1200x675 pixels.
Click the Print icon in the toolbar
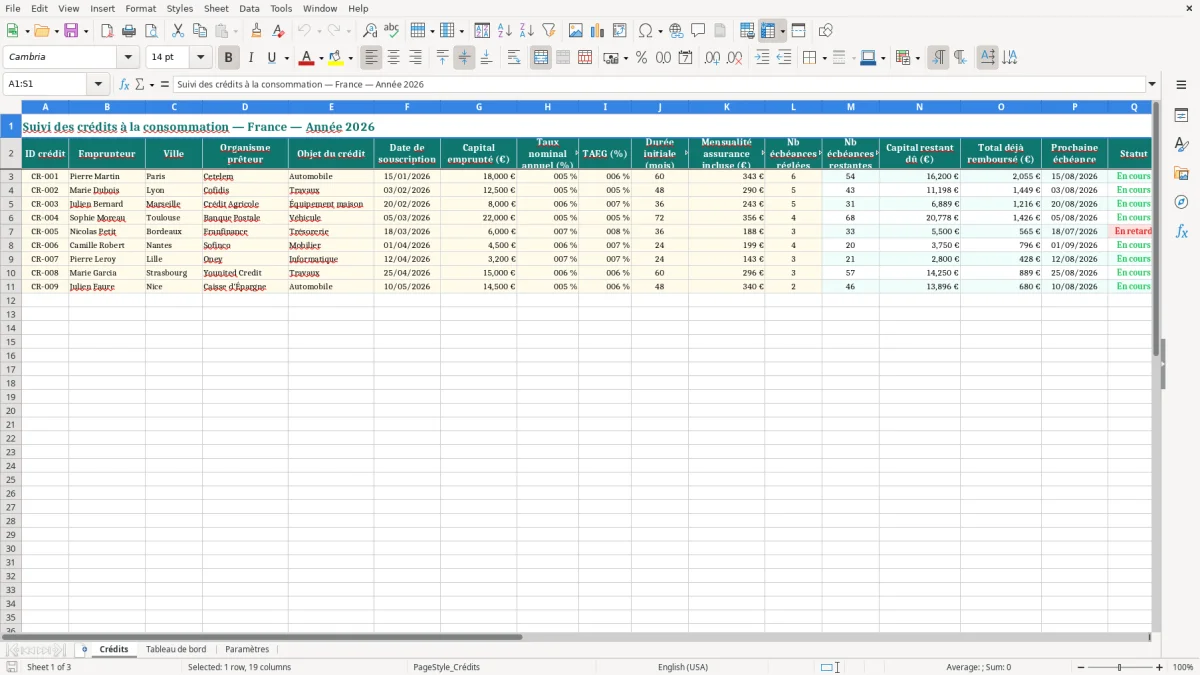(129, 31)
